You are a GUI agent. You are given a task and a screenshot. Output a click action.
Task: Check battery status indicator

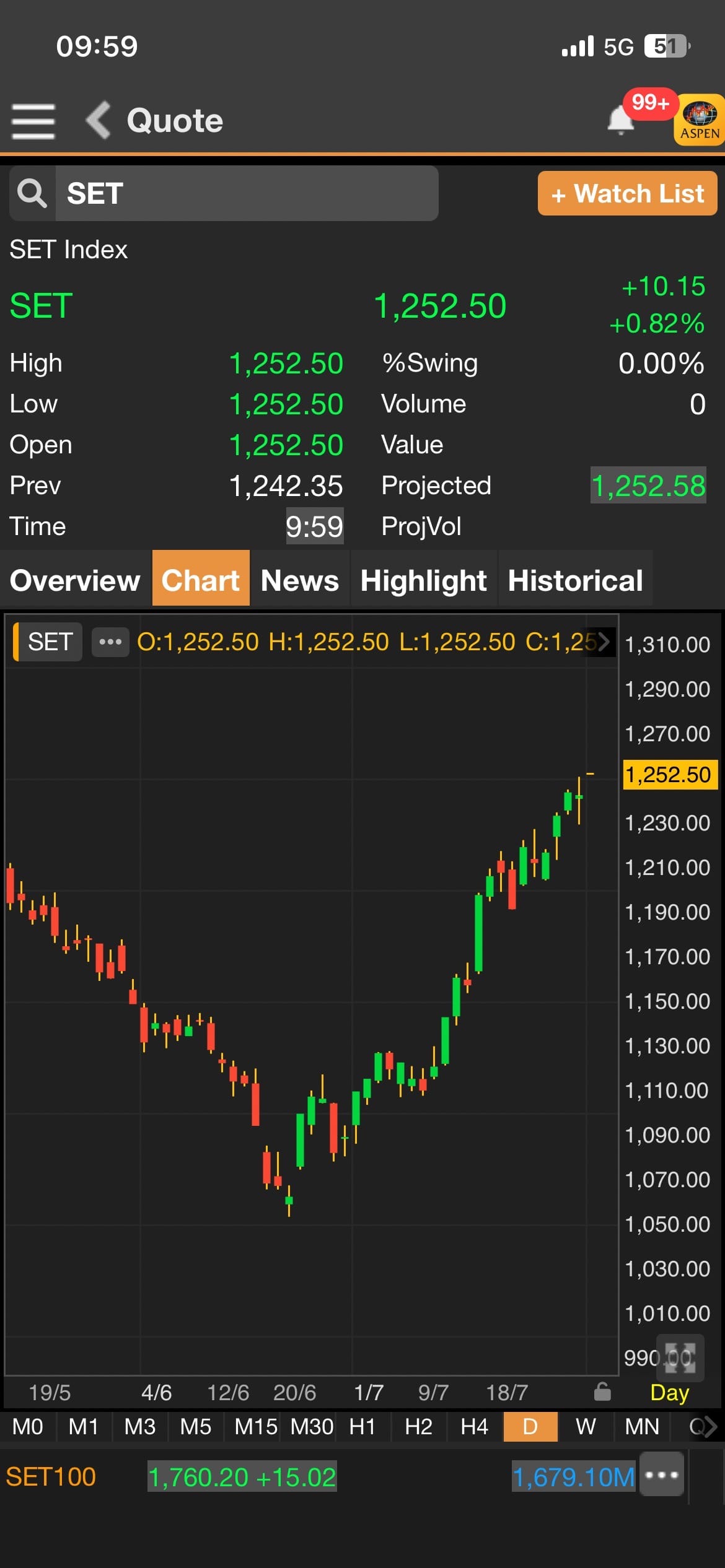coord(668,46)
